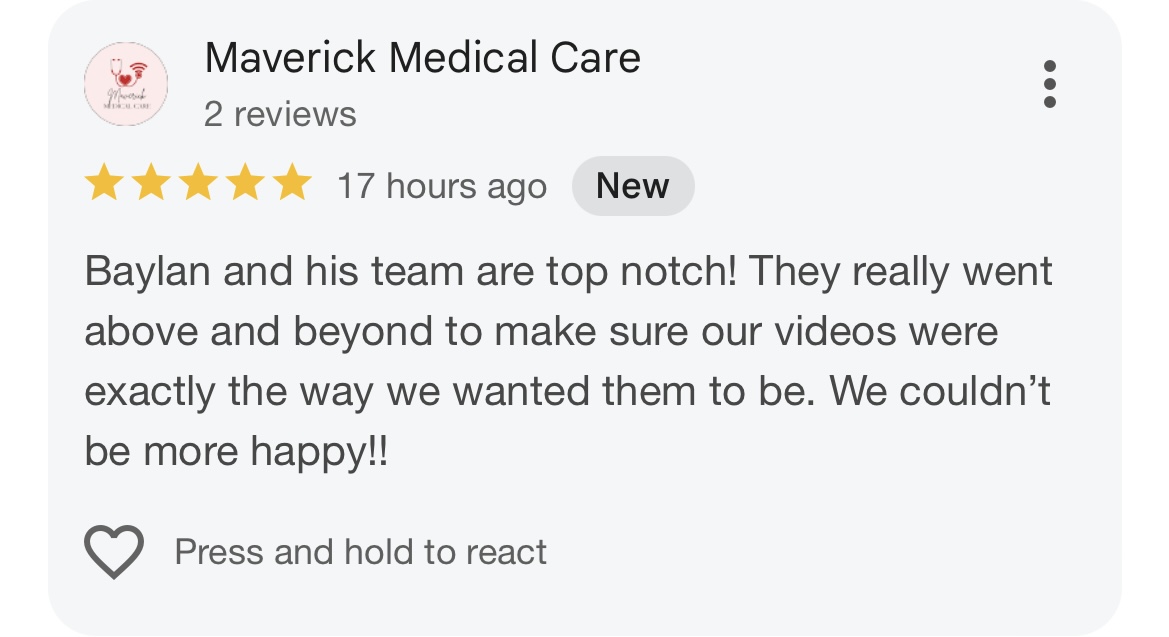The height and width of the screenshot is (637, 1169).
Task: Select the fourth gold rating star
Action: click(245, 183)
